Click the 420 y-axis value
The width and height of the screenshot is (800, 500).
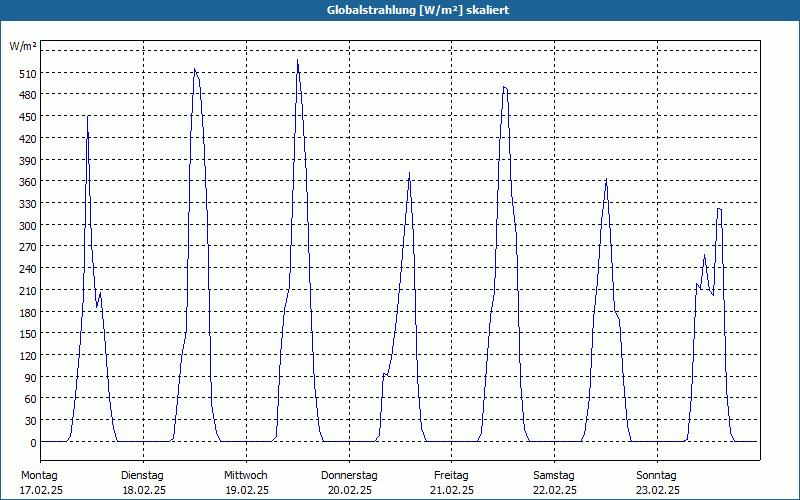tap(28, 139)
